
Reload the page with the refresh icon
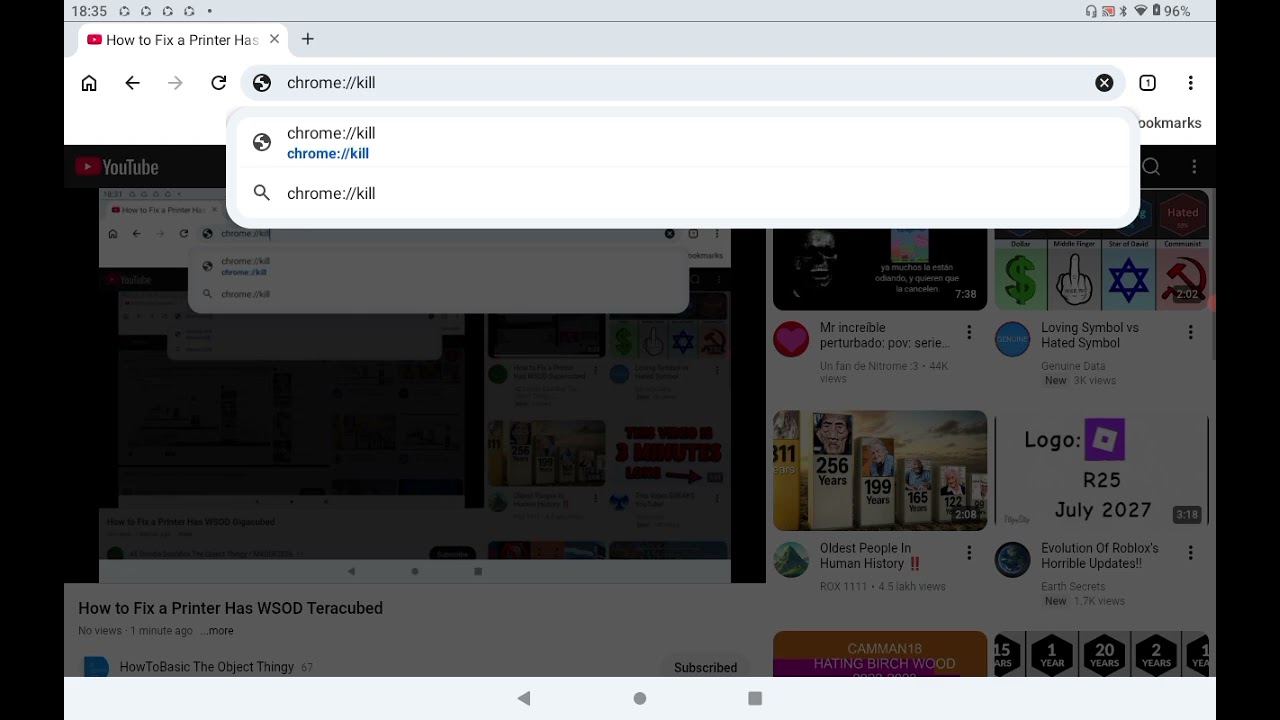[219, 83]
